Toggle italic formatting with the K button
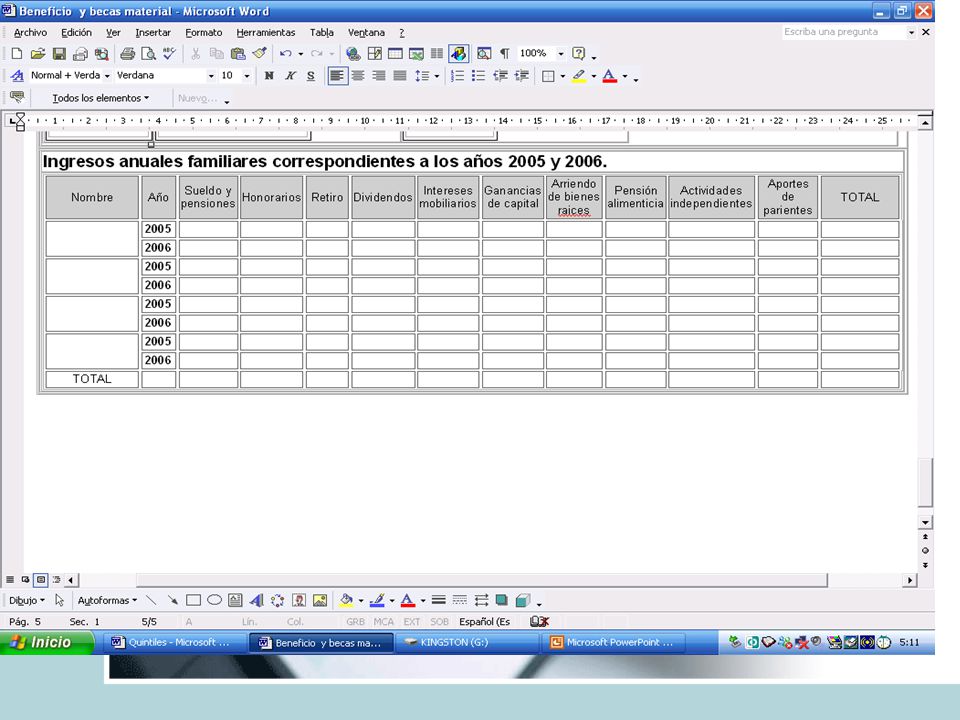 pos(290,76)
